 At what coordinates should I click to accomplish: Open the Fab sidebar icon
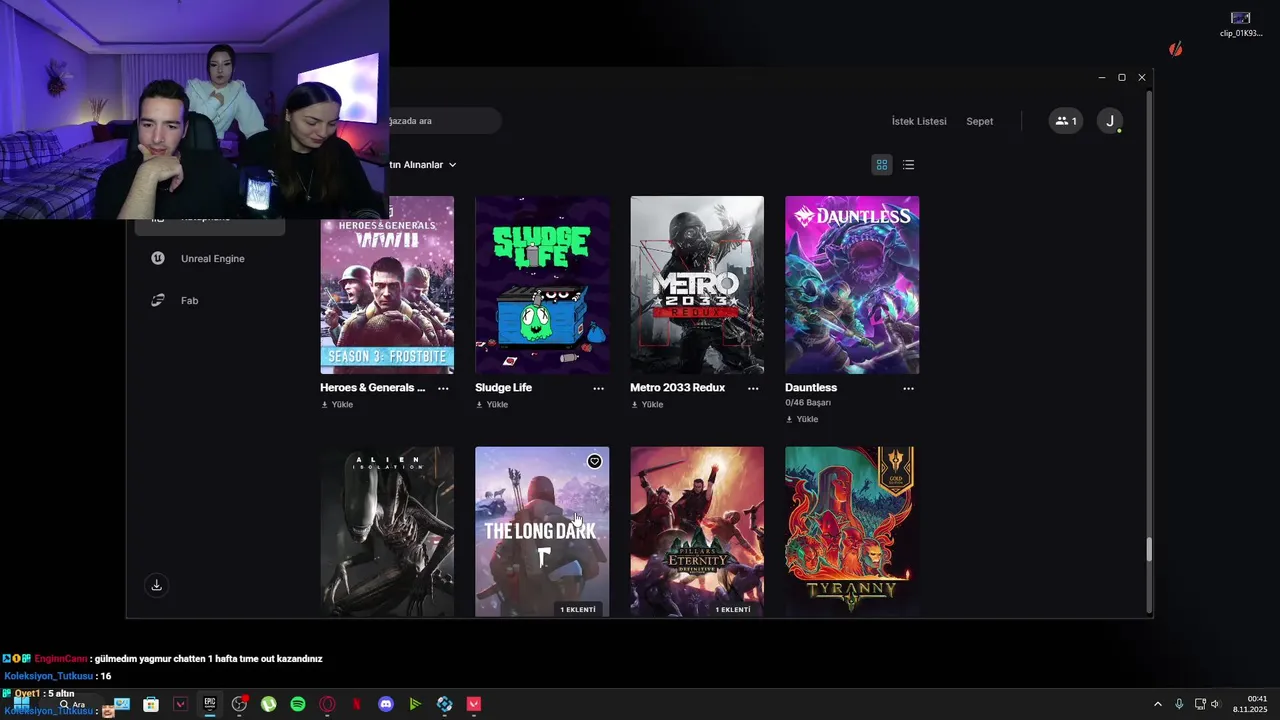[x=157, y=300]
